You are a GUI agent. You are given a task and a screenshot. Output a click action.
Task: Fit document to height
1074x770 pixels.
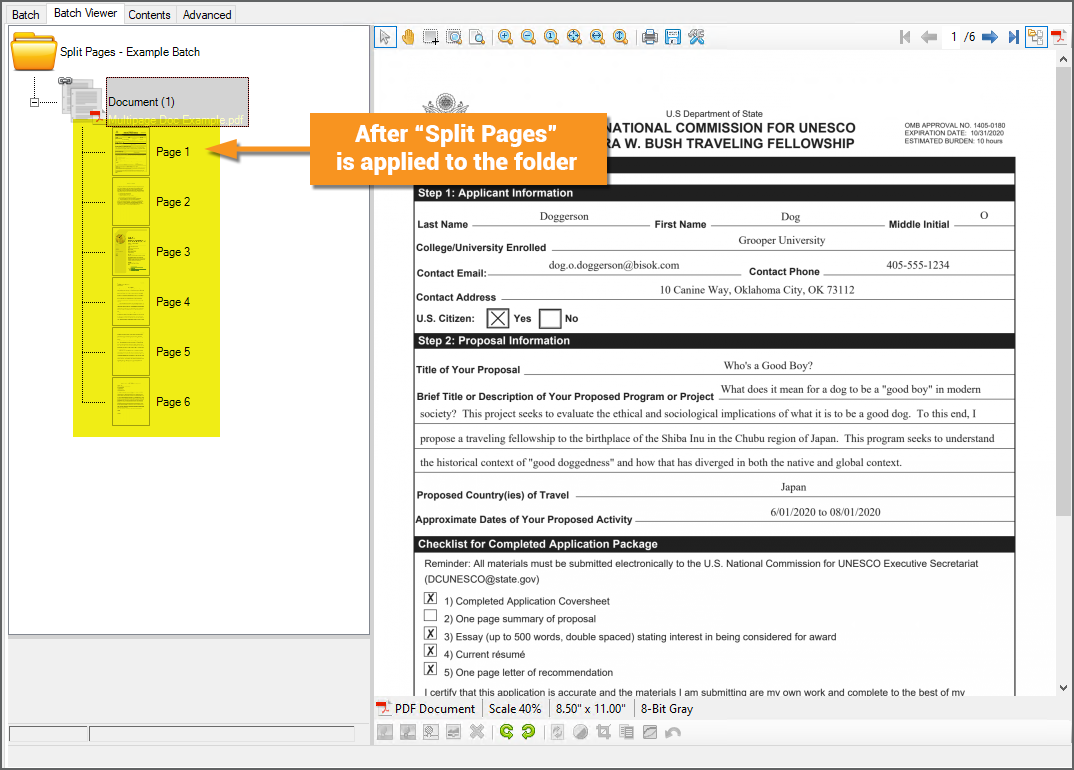click(621, 37)
